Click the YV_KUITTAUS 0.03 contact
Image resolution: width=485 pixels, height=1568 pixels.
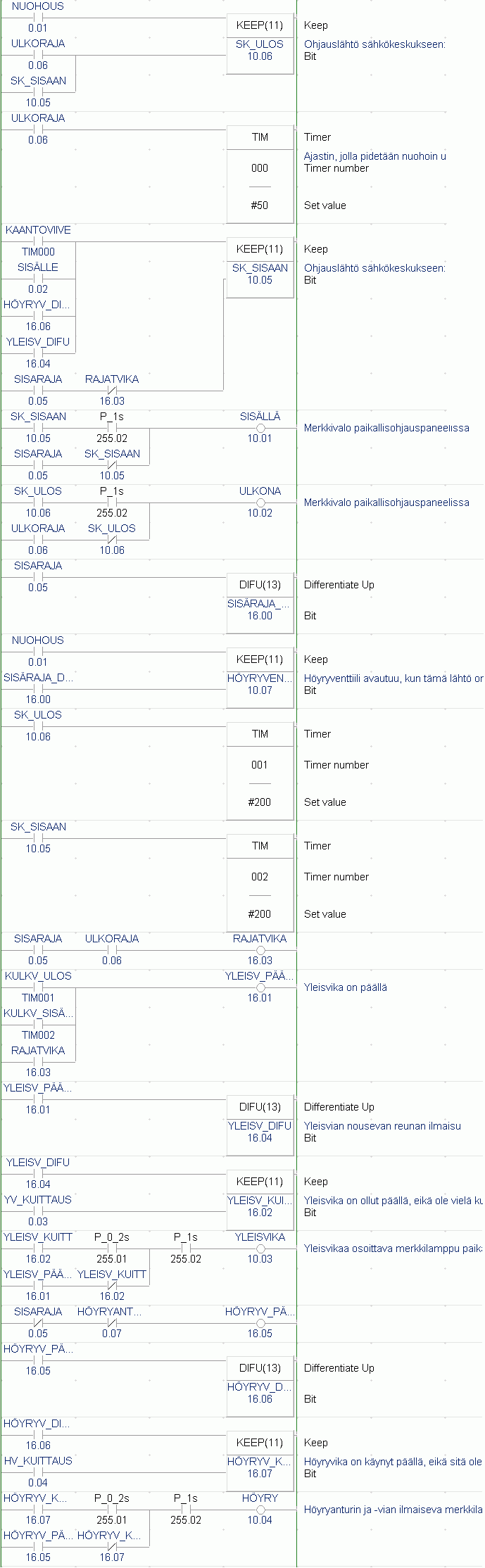point(38,1212)
